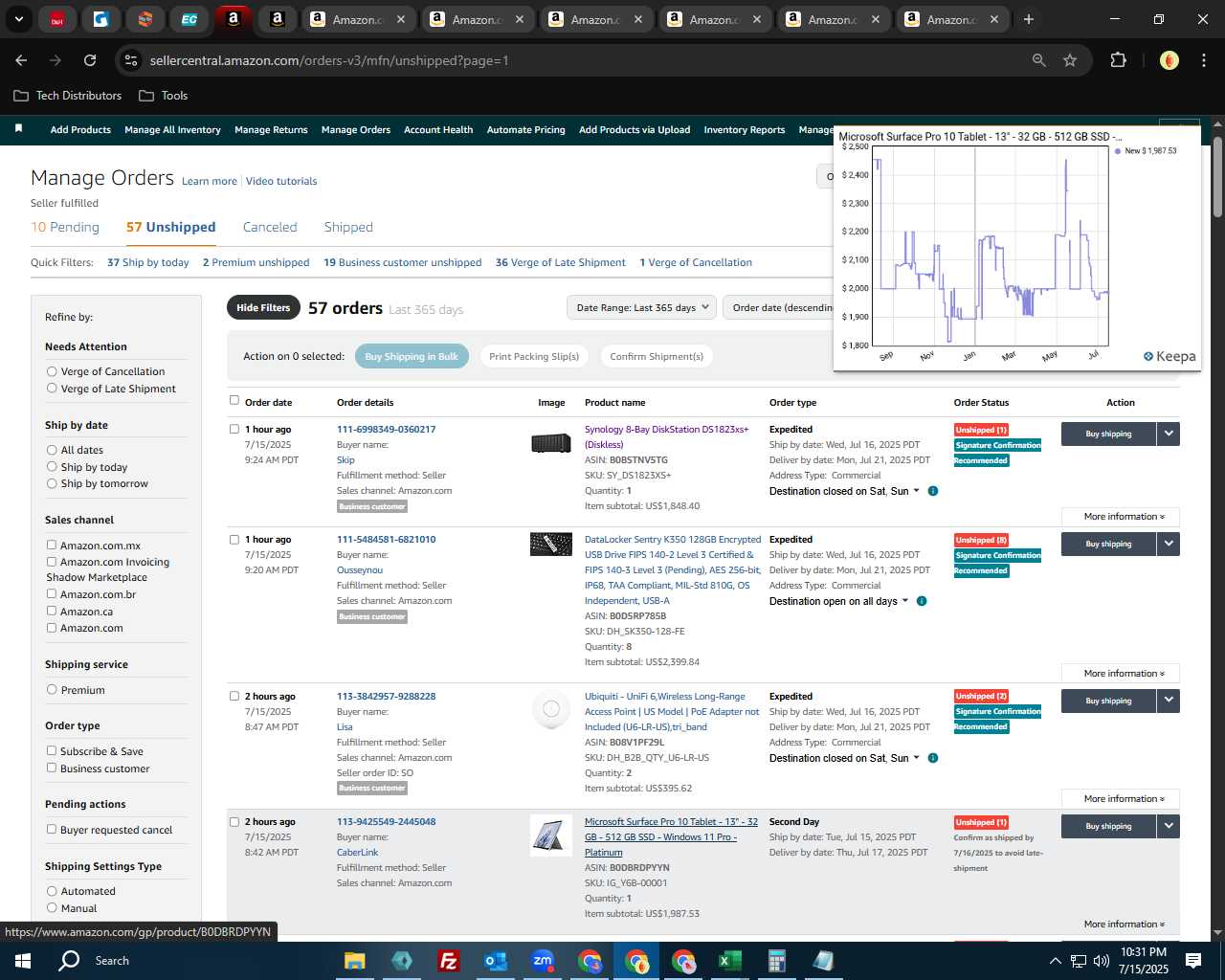This screenshot has width=1225, height=980.
Task: Open new browser tab with plus icon
Action: click(1029, 19)
